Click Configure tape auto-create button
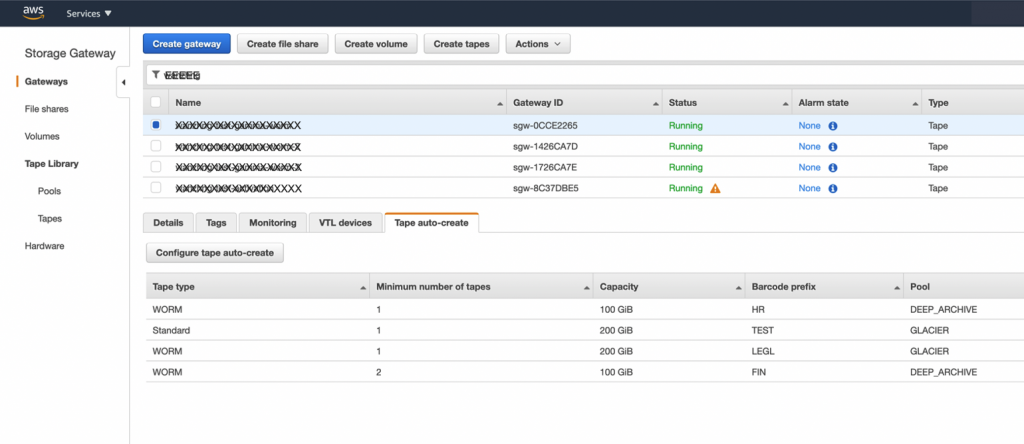Screen dimensions: 1024x444 215,253
